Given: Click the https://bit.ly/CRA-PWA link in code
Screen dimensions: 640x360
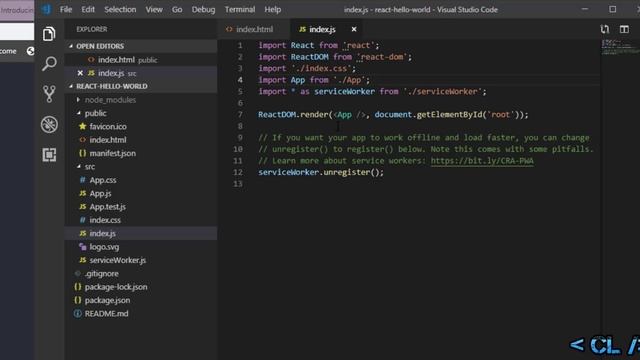Looking at the screenshot, I should (482, 161).
